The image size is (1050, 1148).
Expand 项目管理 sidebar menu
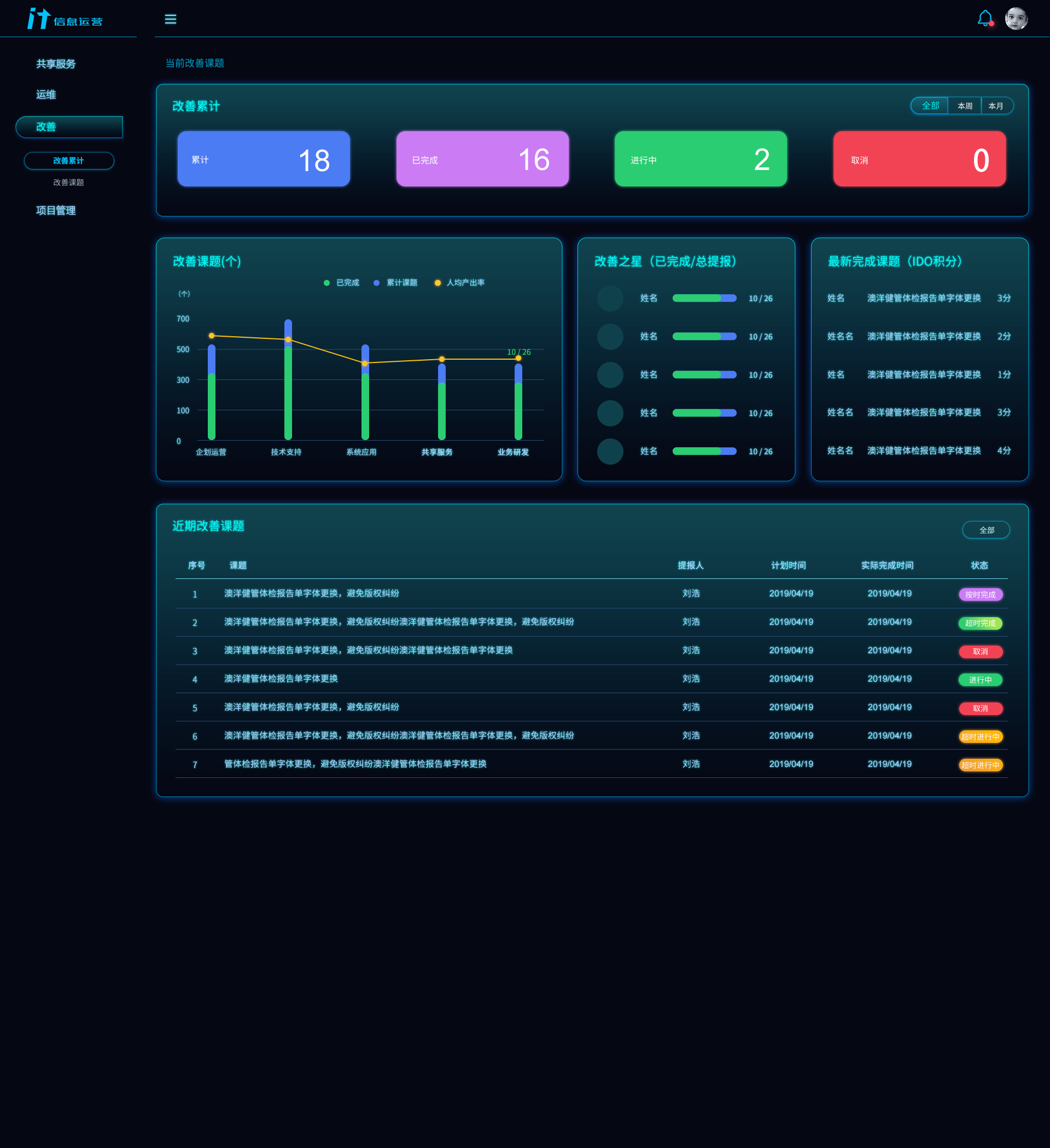56,210
